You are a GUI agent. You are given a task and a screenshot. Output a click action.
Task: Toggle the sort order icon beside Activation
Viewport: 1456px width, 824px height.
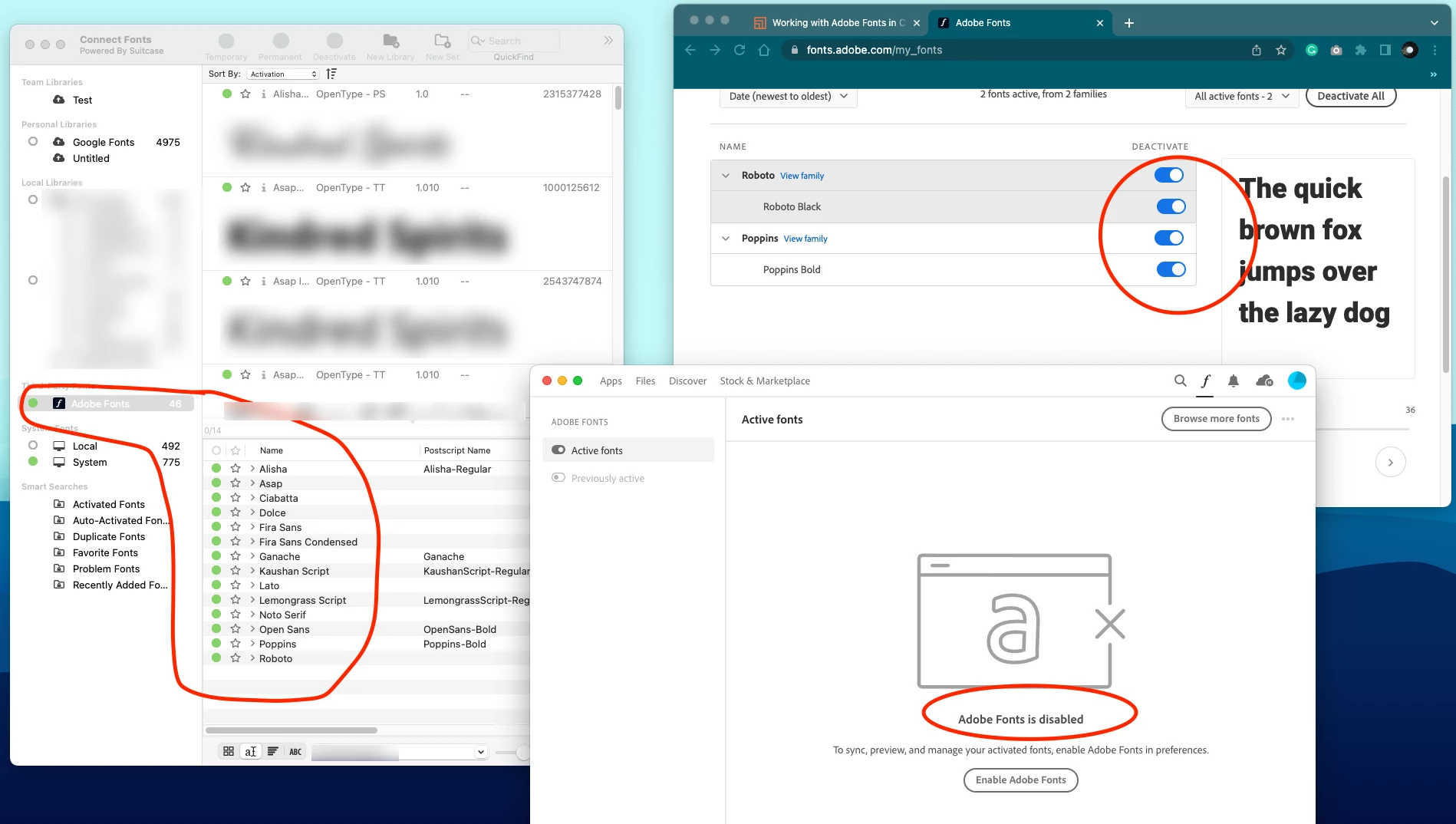point(331,74)
